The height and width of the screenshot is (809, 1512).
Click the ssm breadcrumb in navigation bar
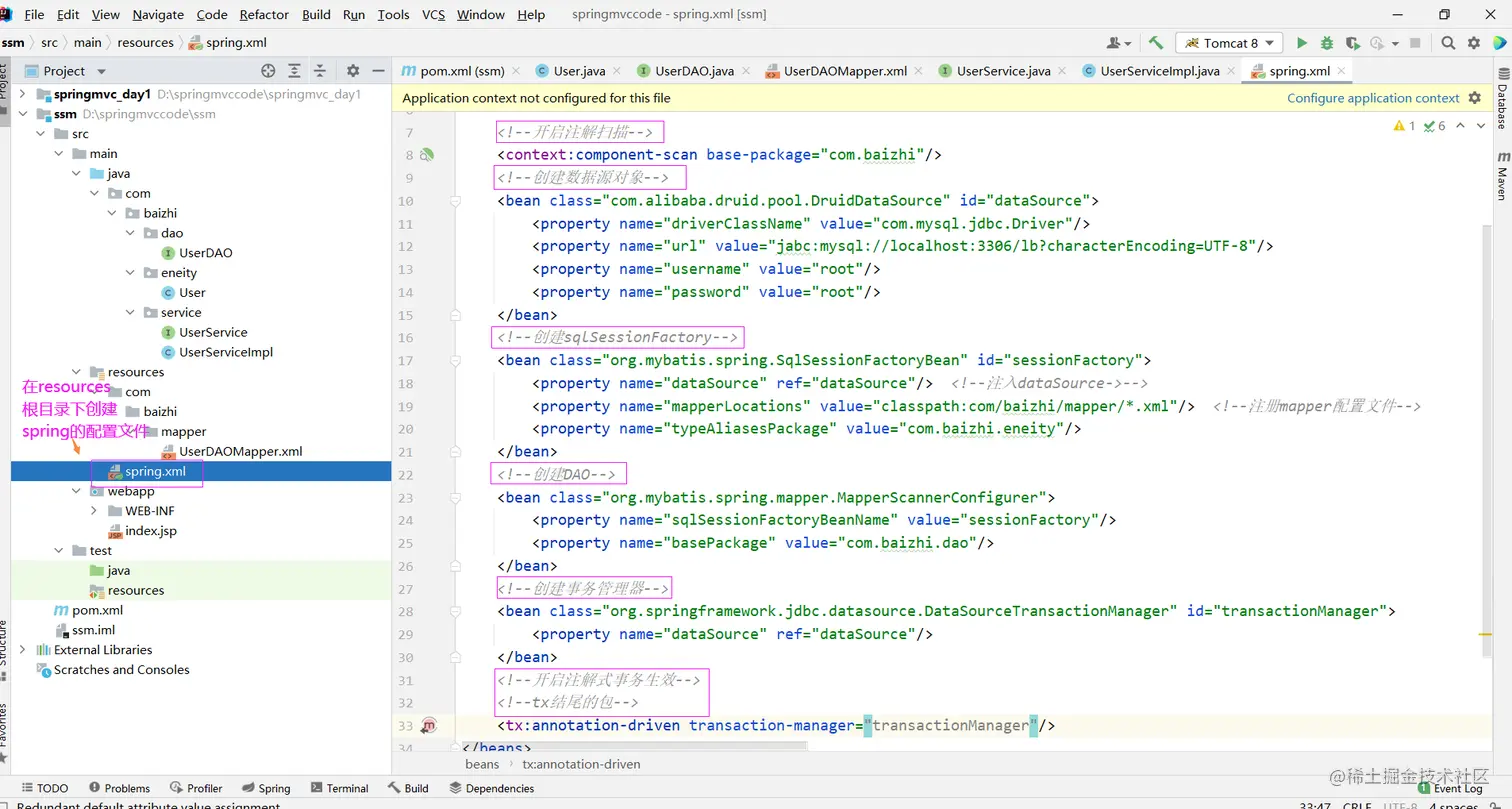[13, 42]
